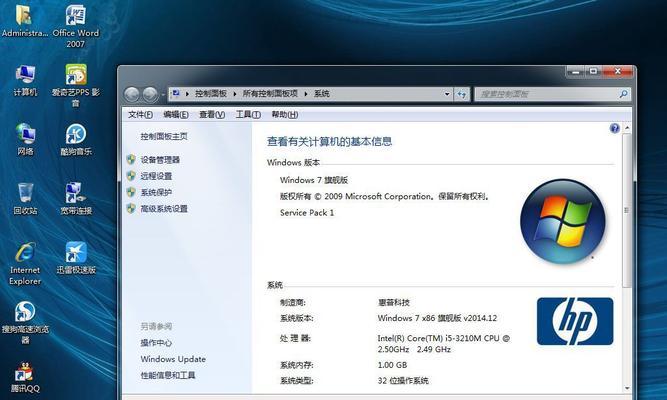Open the 编辑(E) menu
The image size is (667, 400).
click(x=176, y=114)
